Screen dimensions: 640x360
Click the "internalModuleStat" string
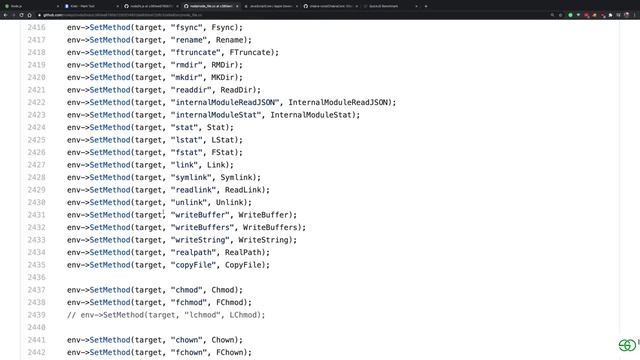tap(216, 115)
